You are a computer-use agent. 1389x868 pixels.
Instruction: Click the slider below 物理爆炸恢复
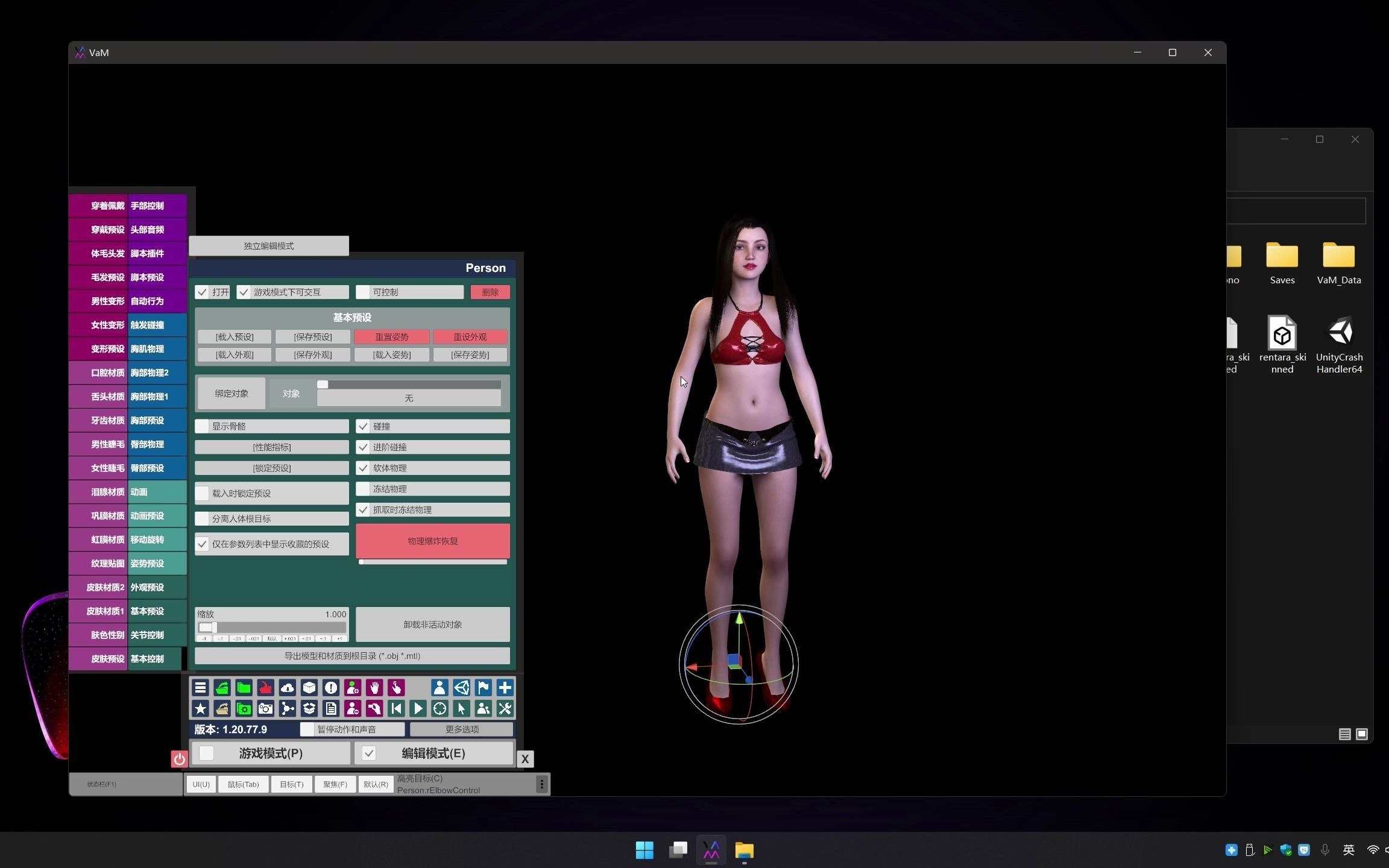433,562
